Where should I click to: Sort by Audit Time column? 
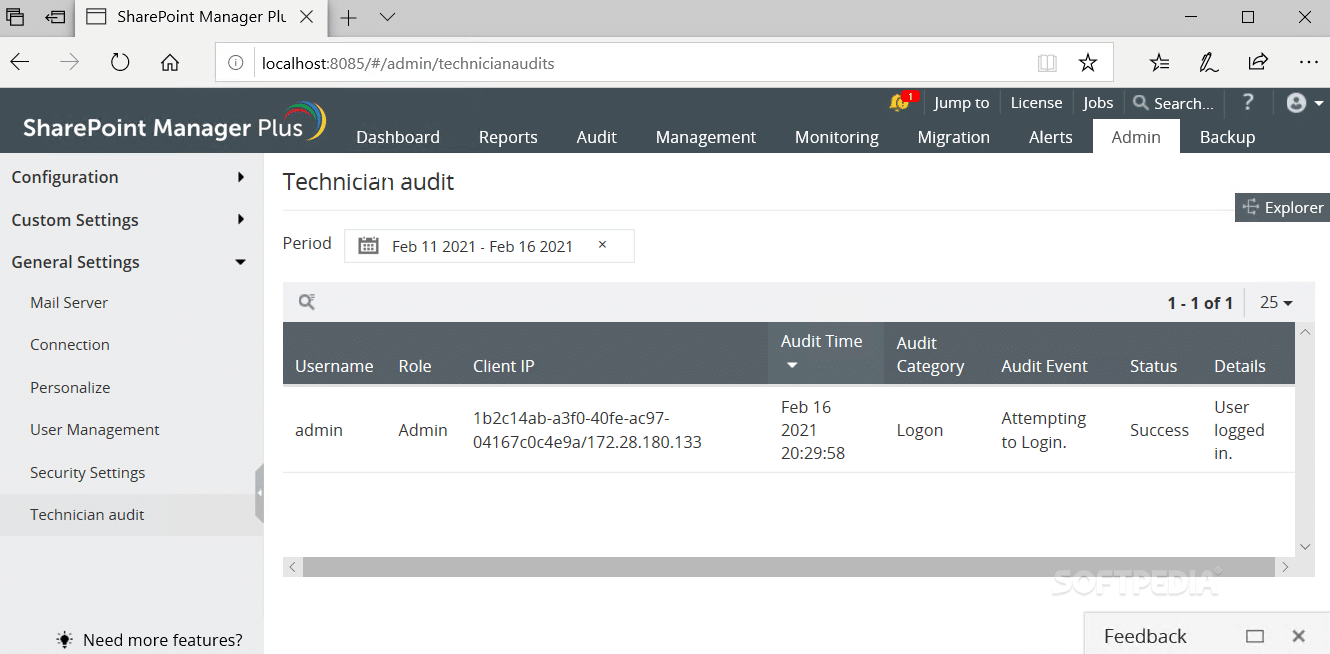825,353
